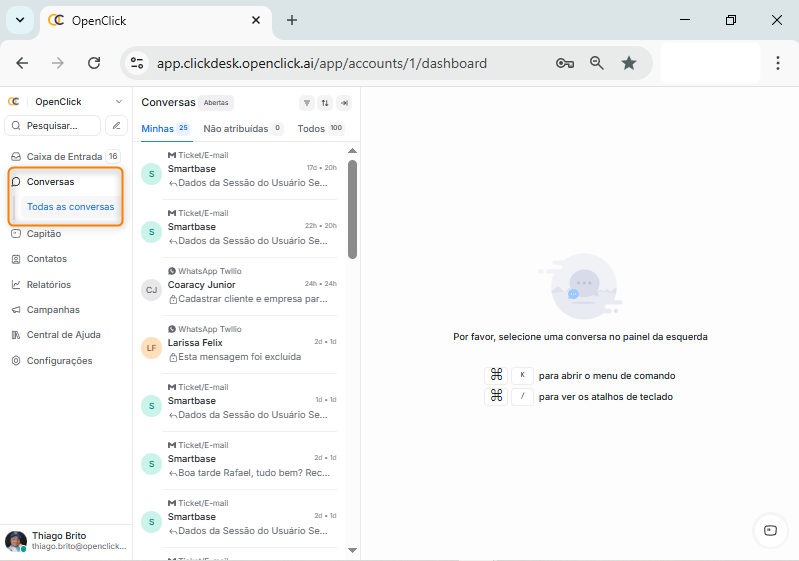Screen dimensions: 799x561
Task: Bookmark this page with the star icon
Action: pyautogui.click(x=629, y=63)
